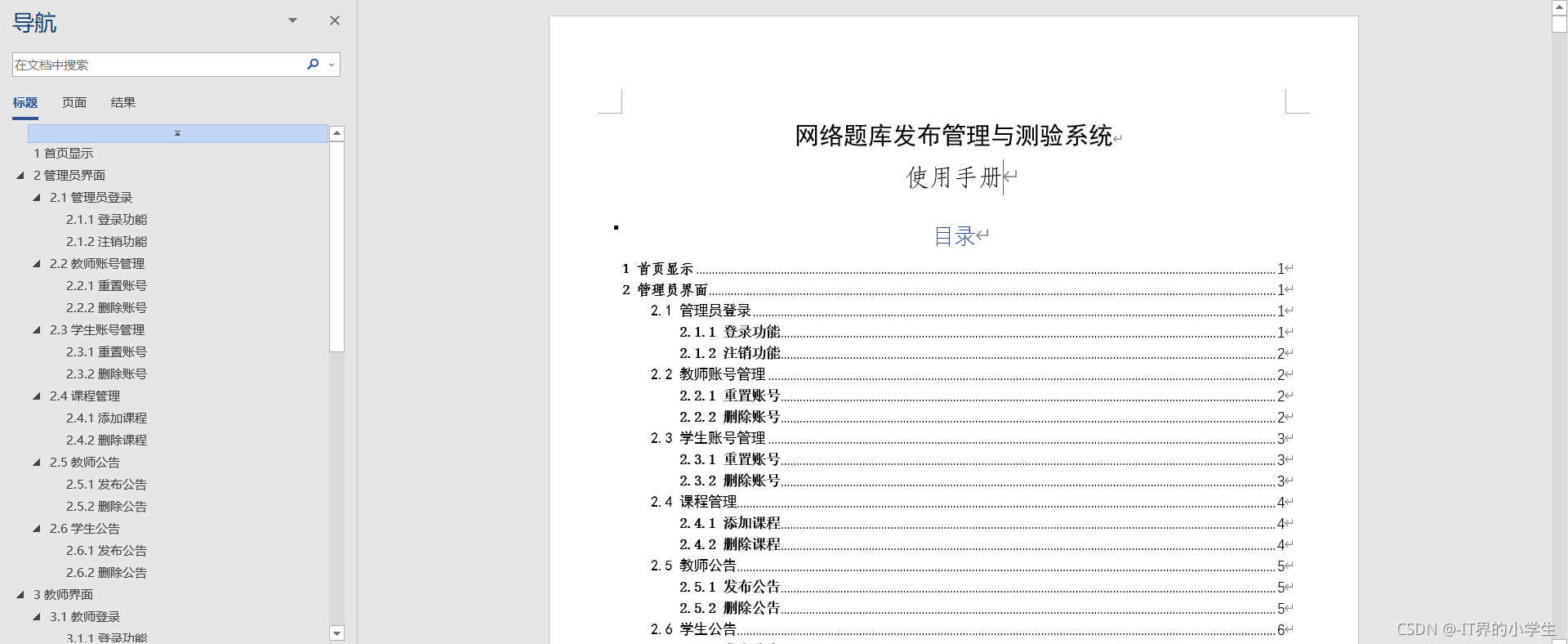1568x644 pixels.
Task: Click document vertical scrollbar up arrow
Action: point(1559,7)
